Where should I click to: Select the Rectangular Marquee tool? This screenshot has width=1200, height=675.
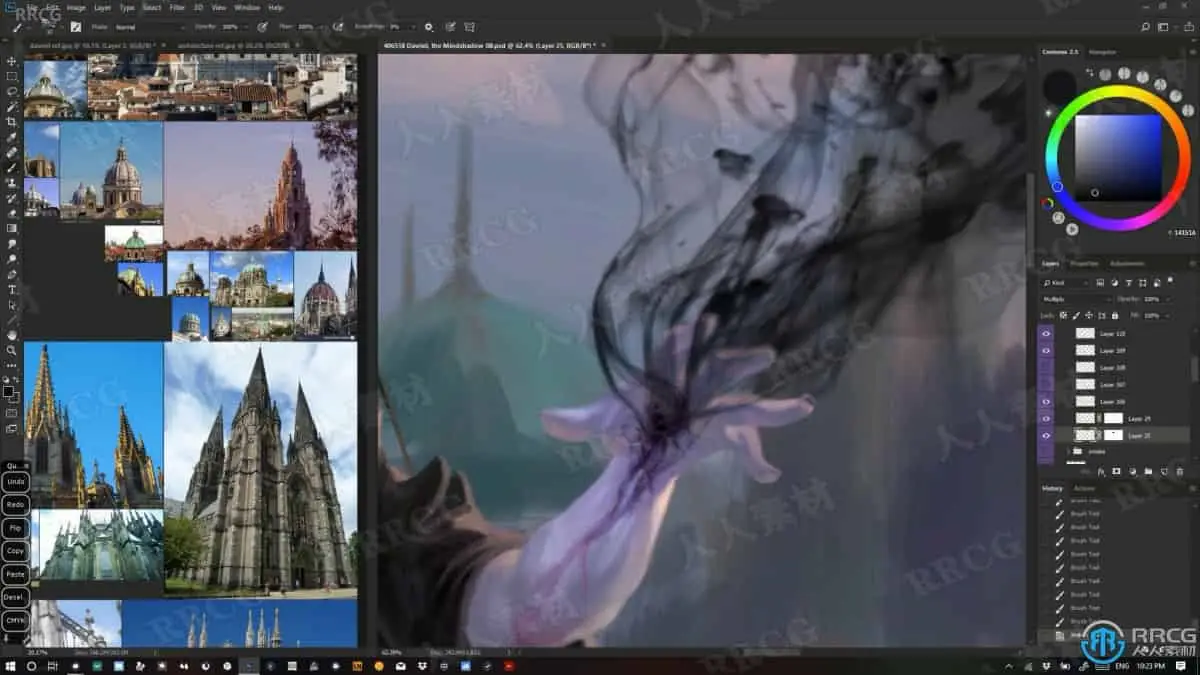(x=12, y=76)
